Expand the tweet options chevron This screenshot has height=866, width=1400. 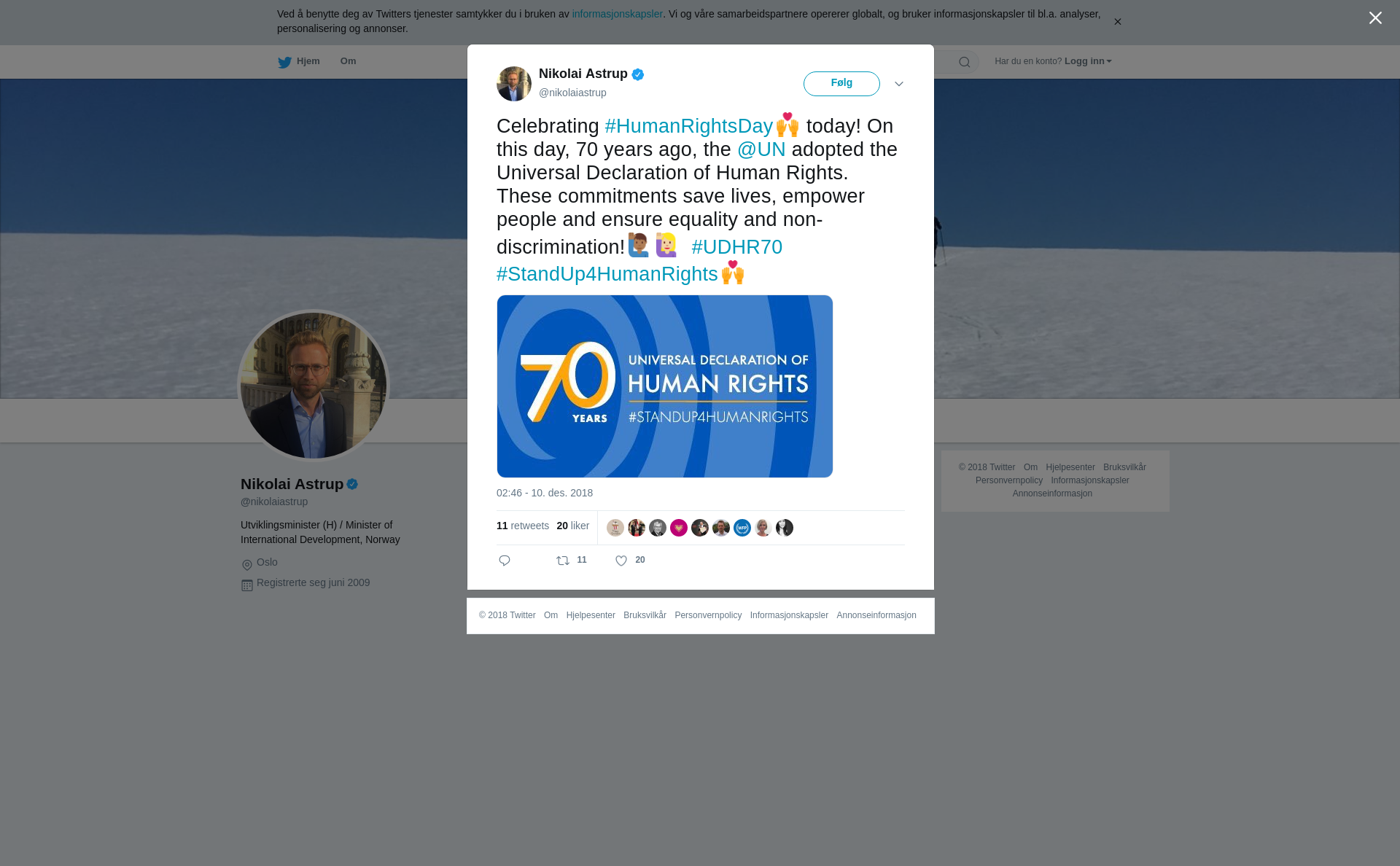[x=899, y=84]
